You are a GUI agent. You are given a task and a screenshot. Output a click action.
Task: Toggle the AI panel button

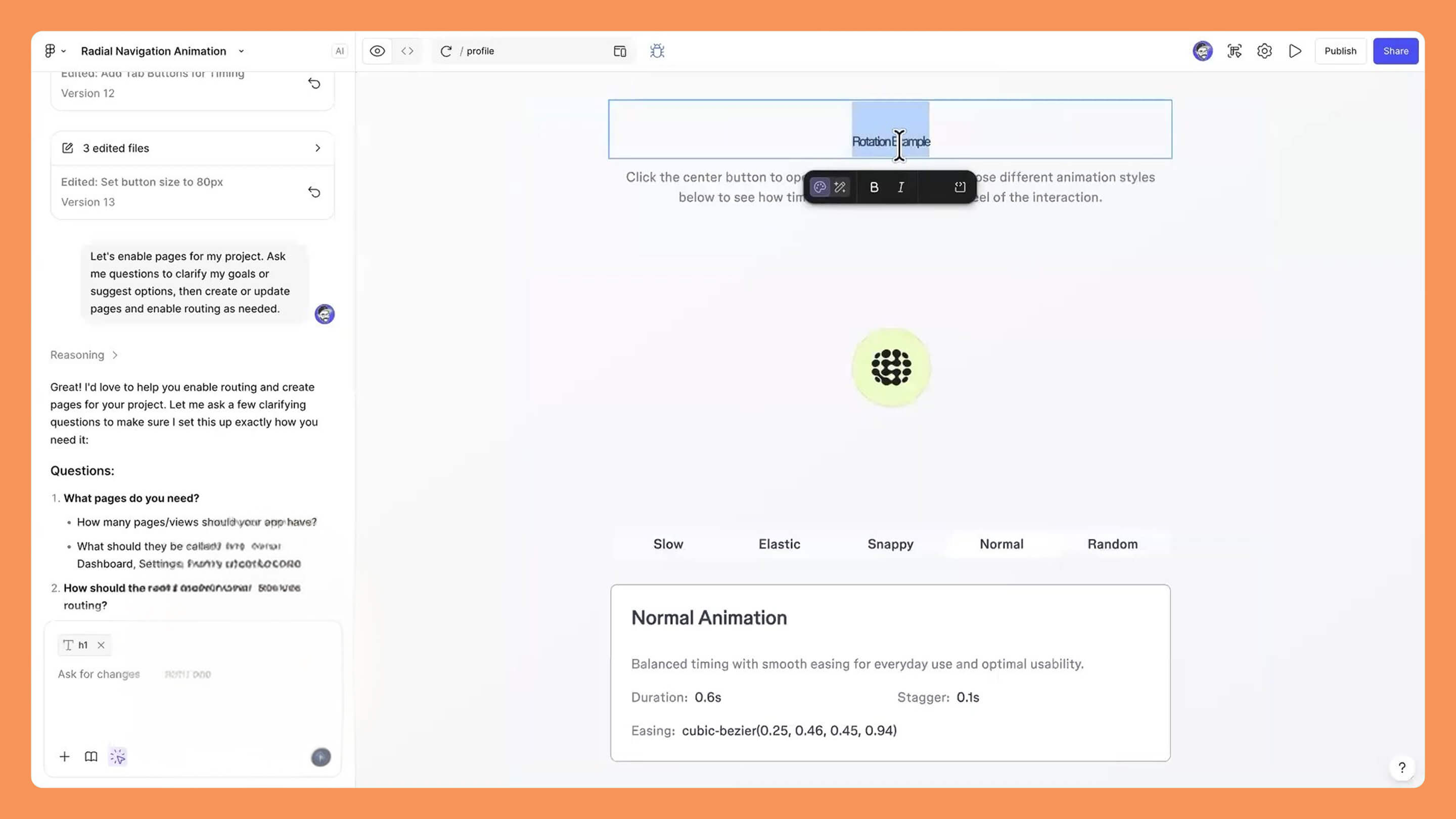pyautogui.click(x=339, y=51)
